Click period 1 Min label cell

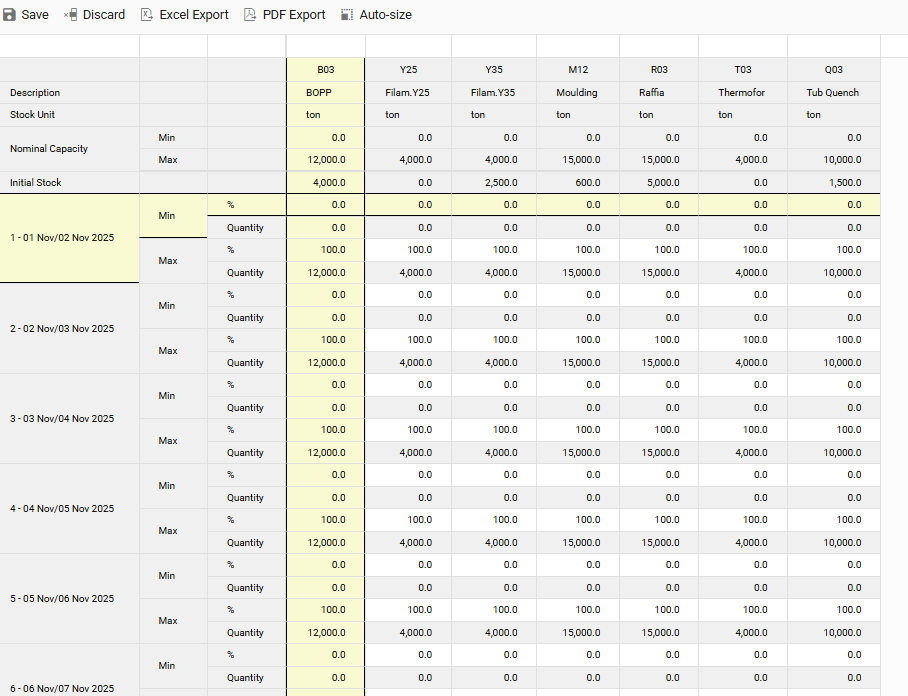[x=173, y=215]
